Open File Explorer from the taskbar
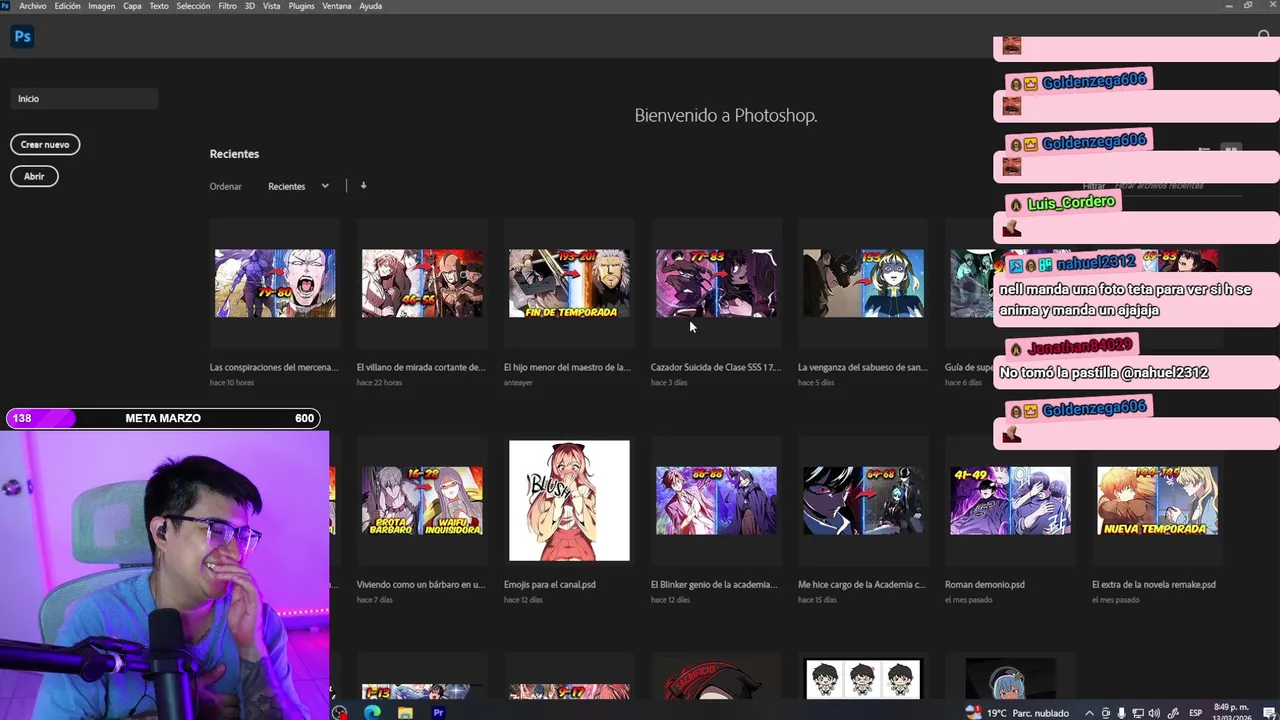 [405, 713]
